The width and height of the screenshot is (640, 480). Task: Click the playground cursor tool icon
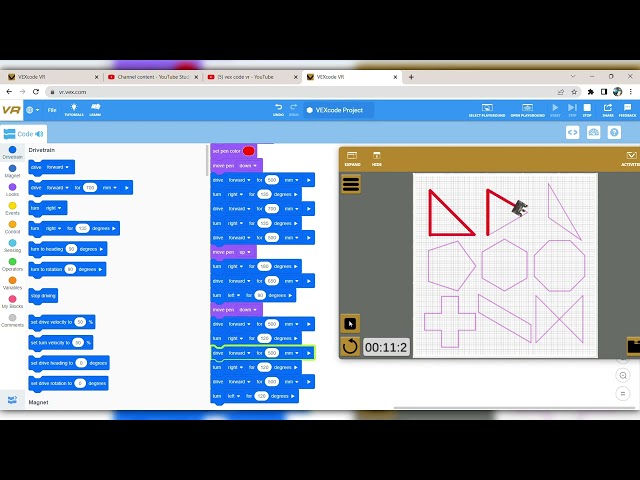click(x=350, y=324)
